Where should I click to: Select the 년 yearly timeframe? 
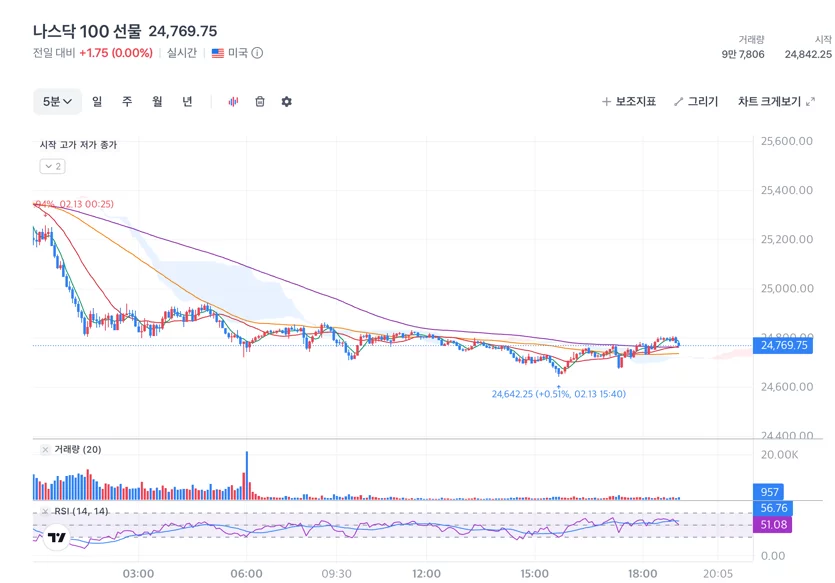tap(187, 102)
